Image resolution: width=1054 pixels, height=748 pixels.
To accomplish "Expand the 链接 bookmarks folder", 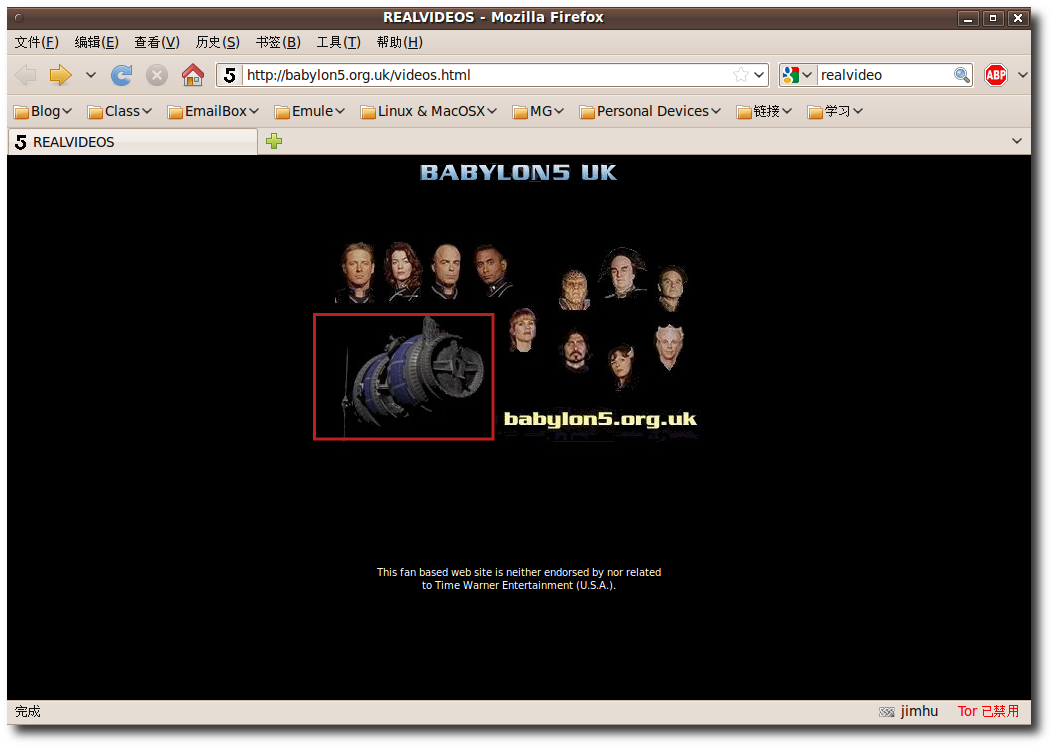I will 764,111.
